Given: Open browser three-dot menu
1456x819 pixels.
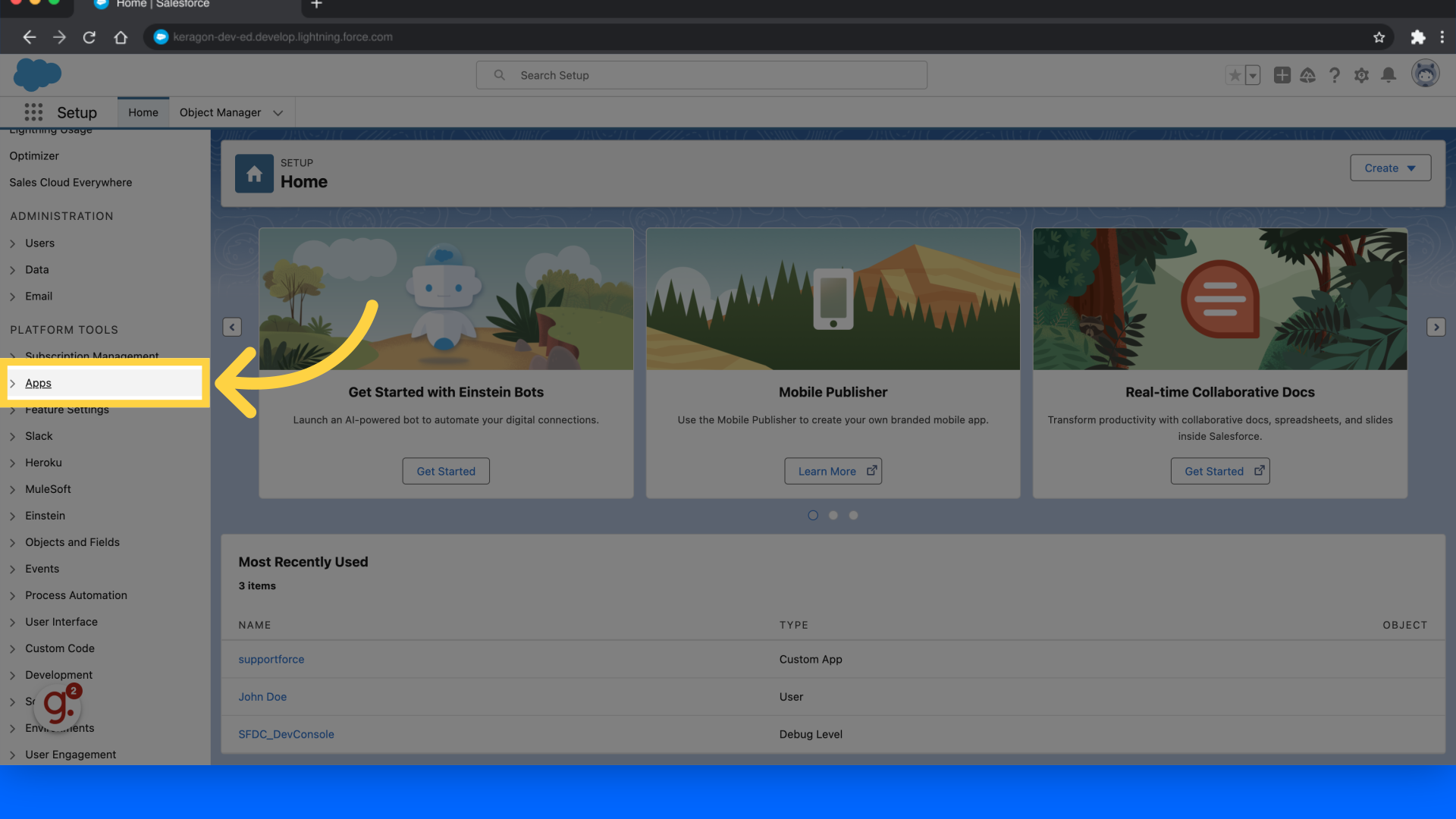Looking at the screenshot, I should (1442, 37).
